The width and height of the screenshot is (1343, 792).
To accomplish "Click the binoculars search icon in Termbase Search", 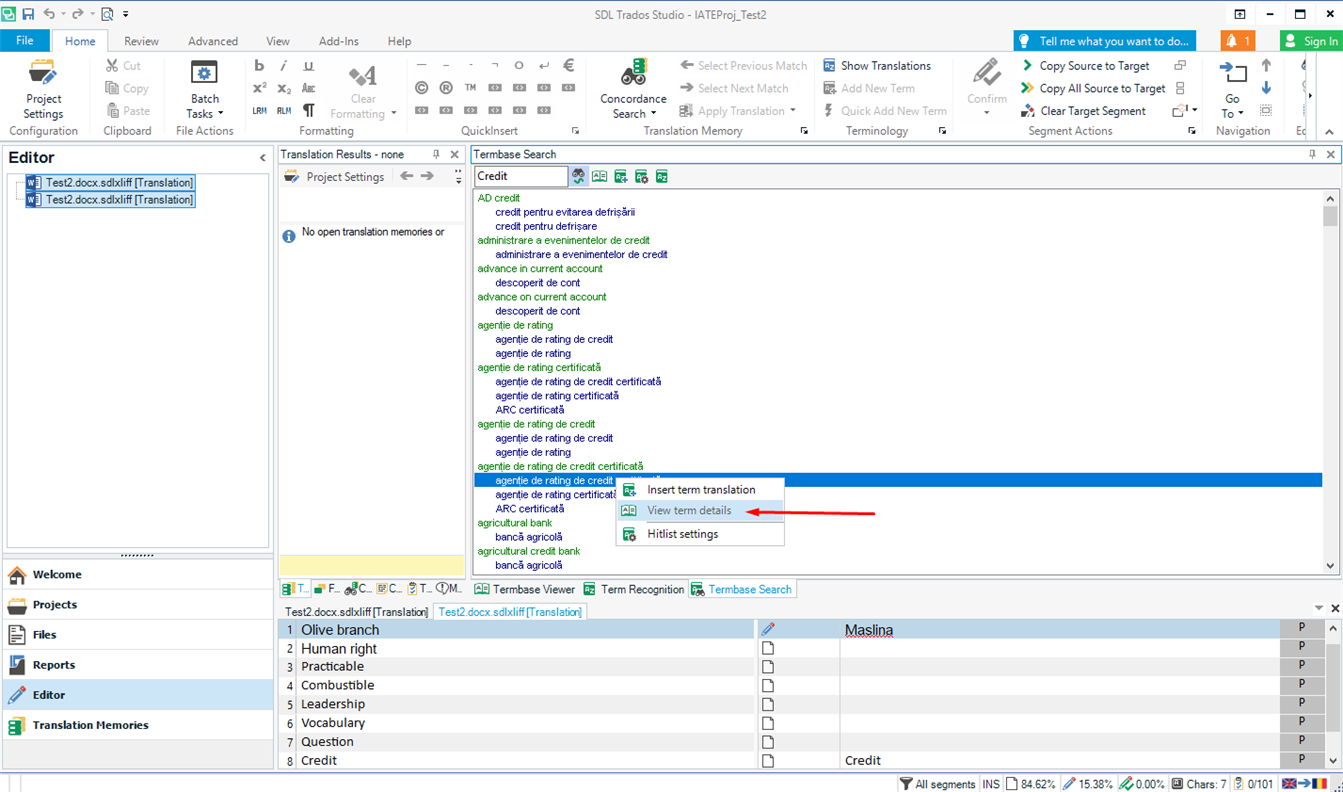I will (579, 176).
